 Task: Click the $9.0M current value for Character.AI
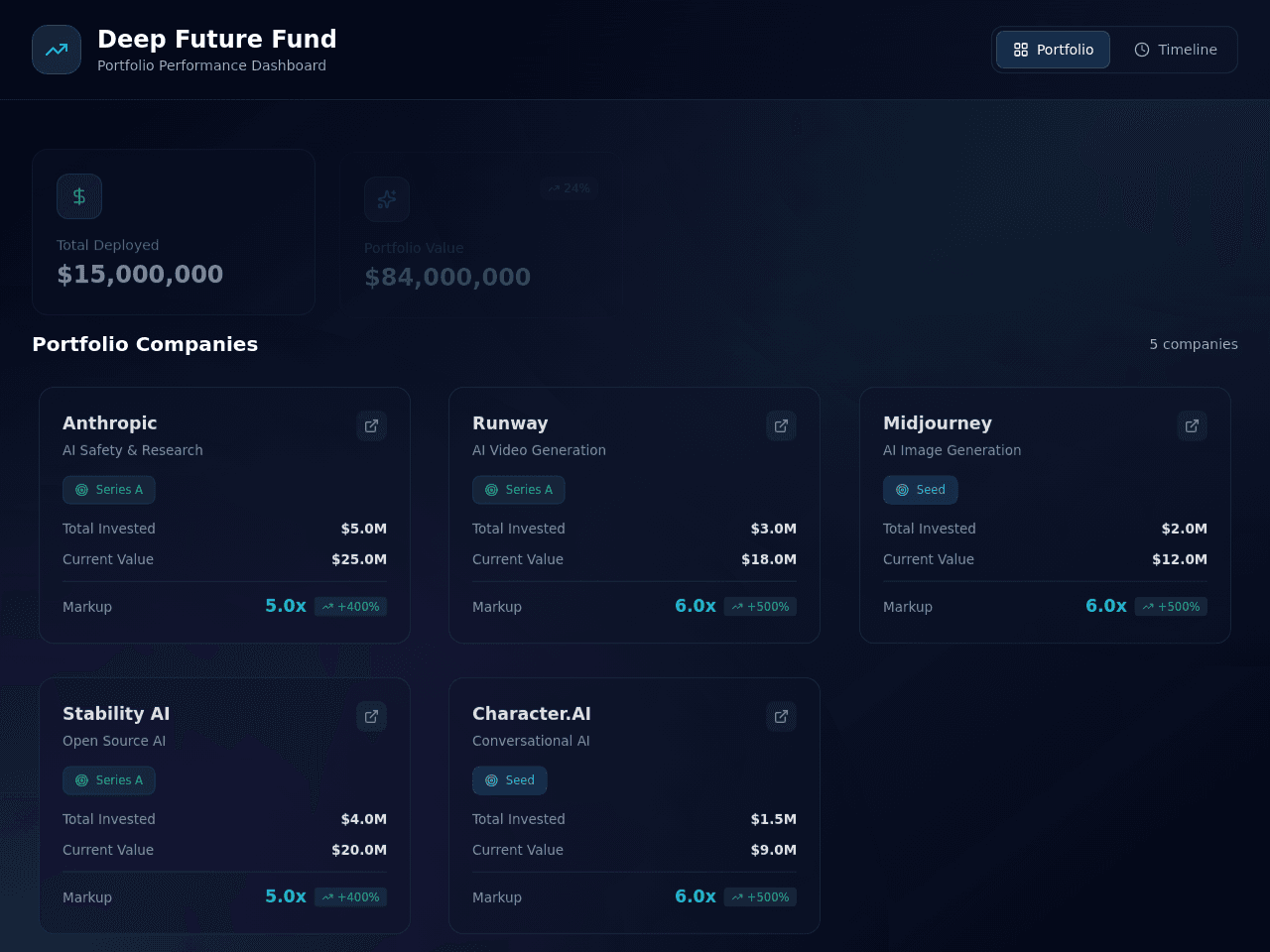tap(774, 850)
